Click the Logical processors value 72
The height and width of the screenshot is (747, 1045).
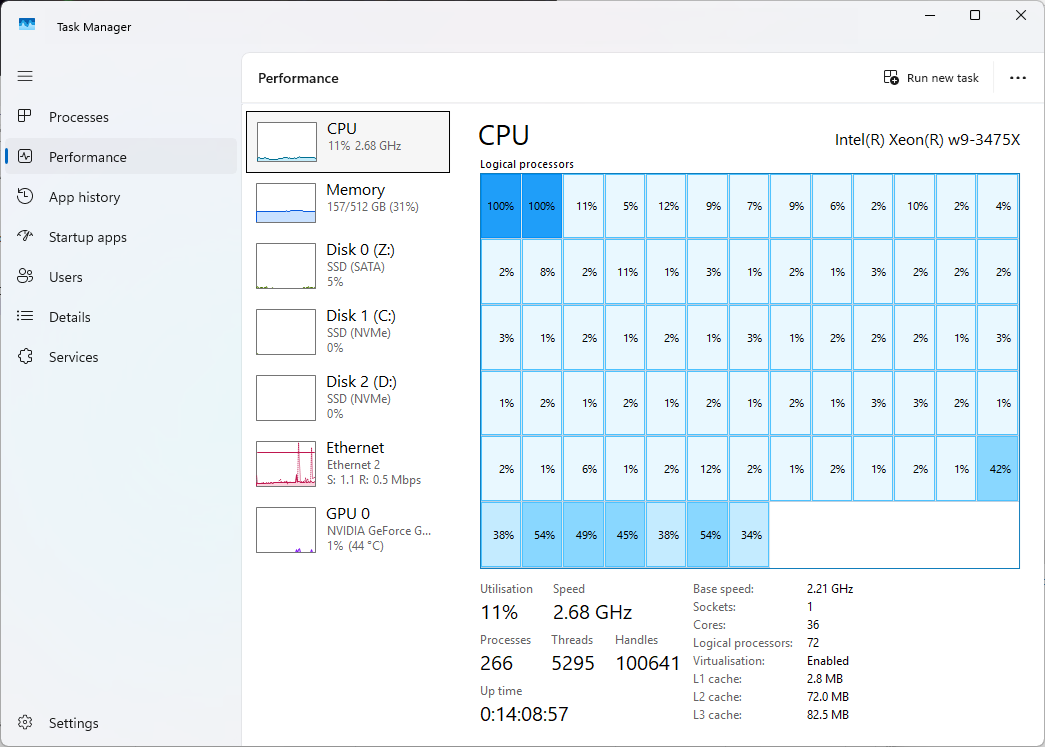coord(813,643)
